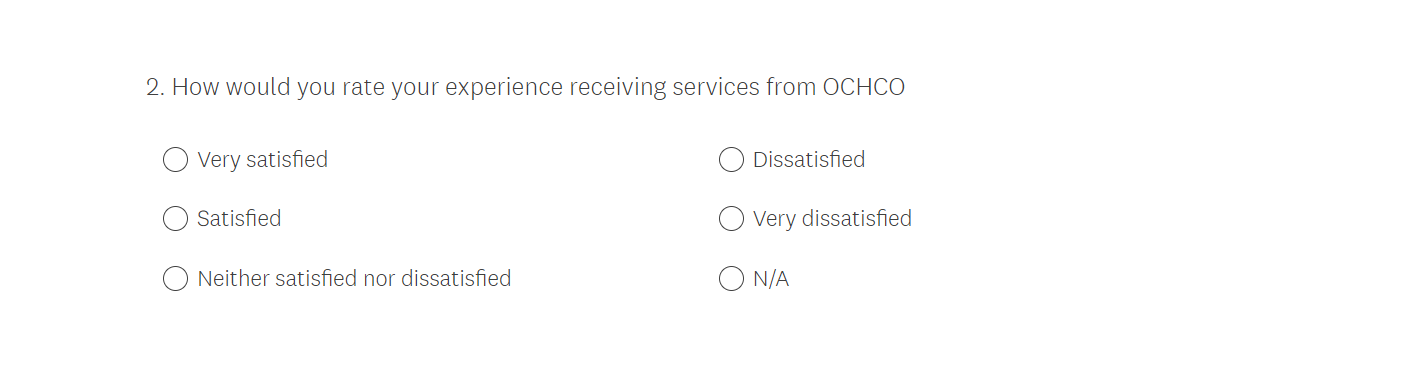1410x386 pixels.
Task: Select the "Very dissatisfied" radio circle
Action: pos(731,219)
